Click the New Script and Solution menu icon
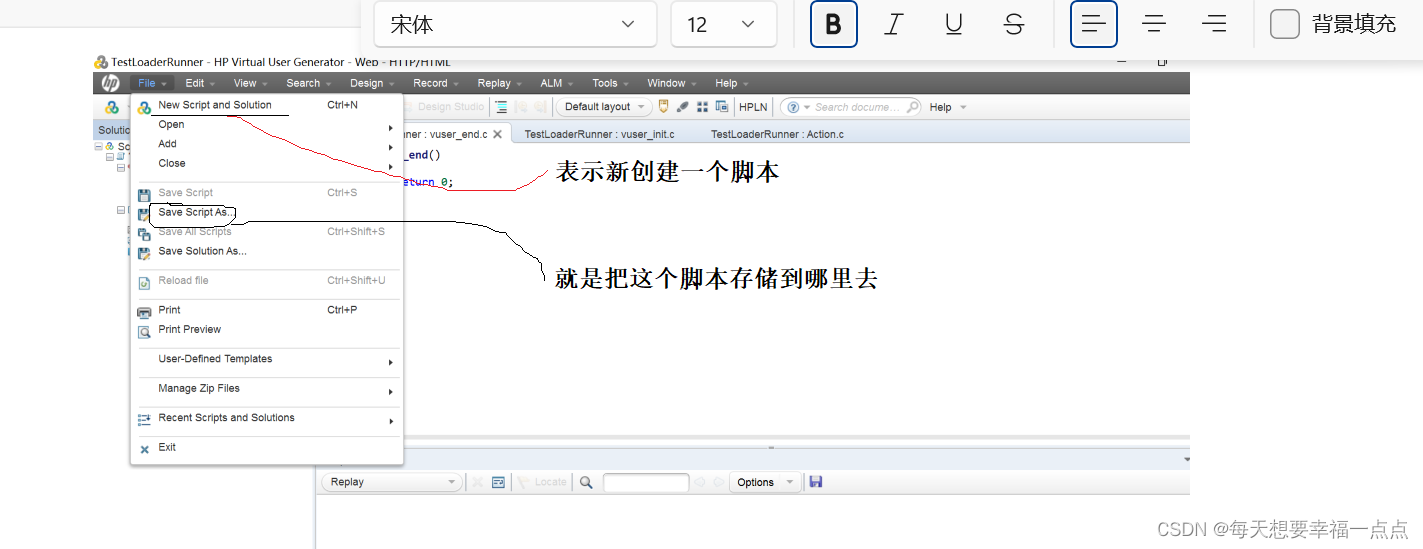 point(144,106)
